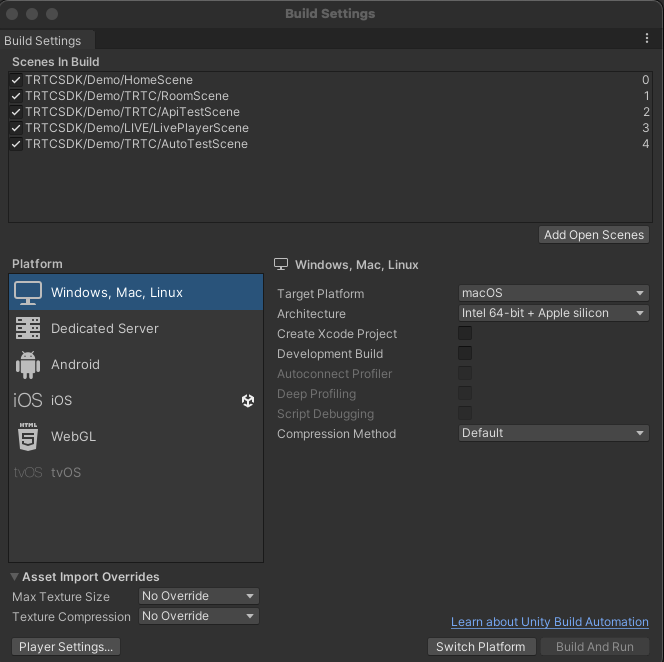The width and height of the screenshot is (664, 662).
Task: Open the Target Platform dropdown
Action: coord(553,293)
